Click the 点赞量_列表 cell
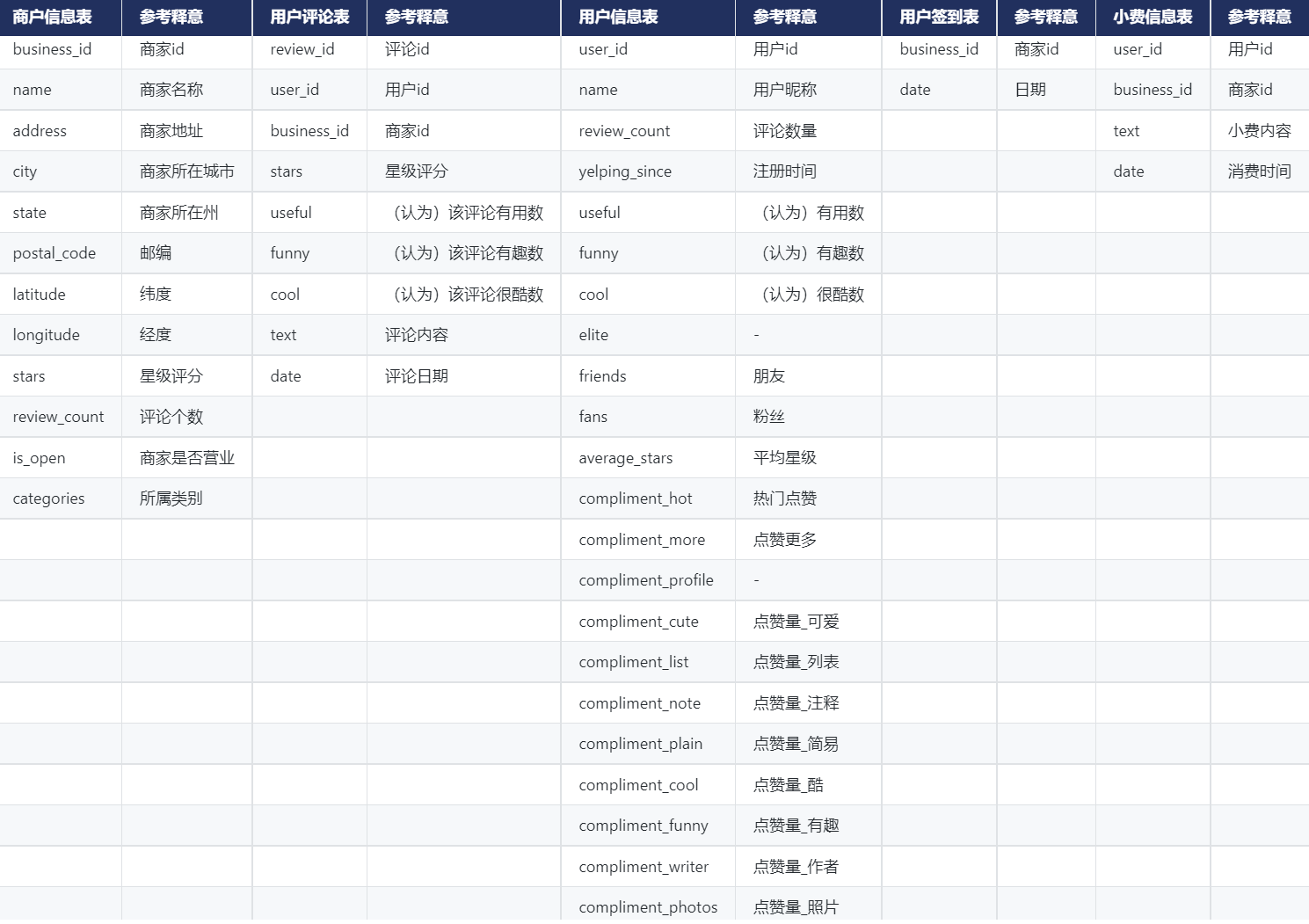 pyautogui.click(x=808, y=662)
